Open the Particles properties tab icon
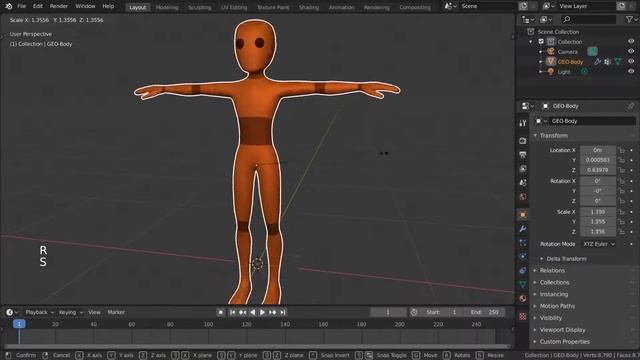Screen dimensions: 640x360 click(523, 242)
